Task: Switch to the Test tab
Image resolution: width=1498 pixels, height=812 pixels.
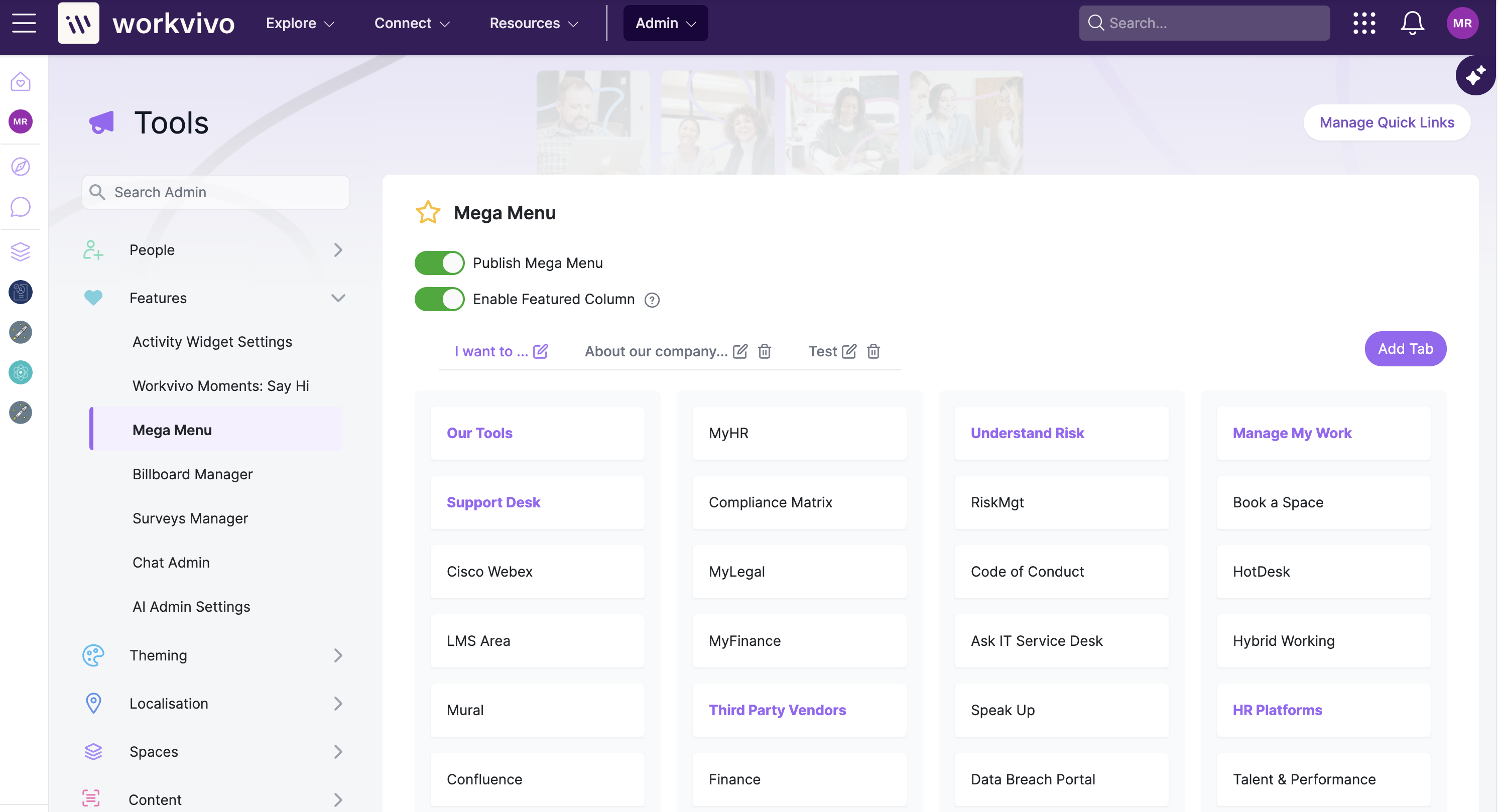Action: click(822, 351)
